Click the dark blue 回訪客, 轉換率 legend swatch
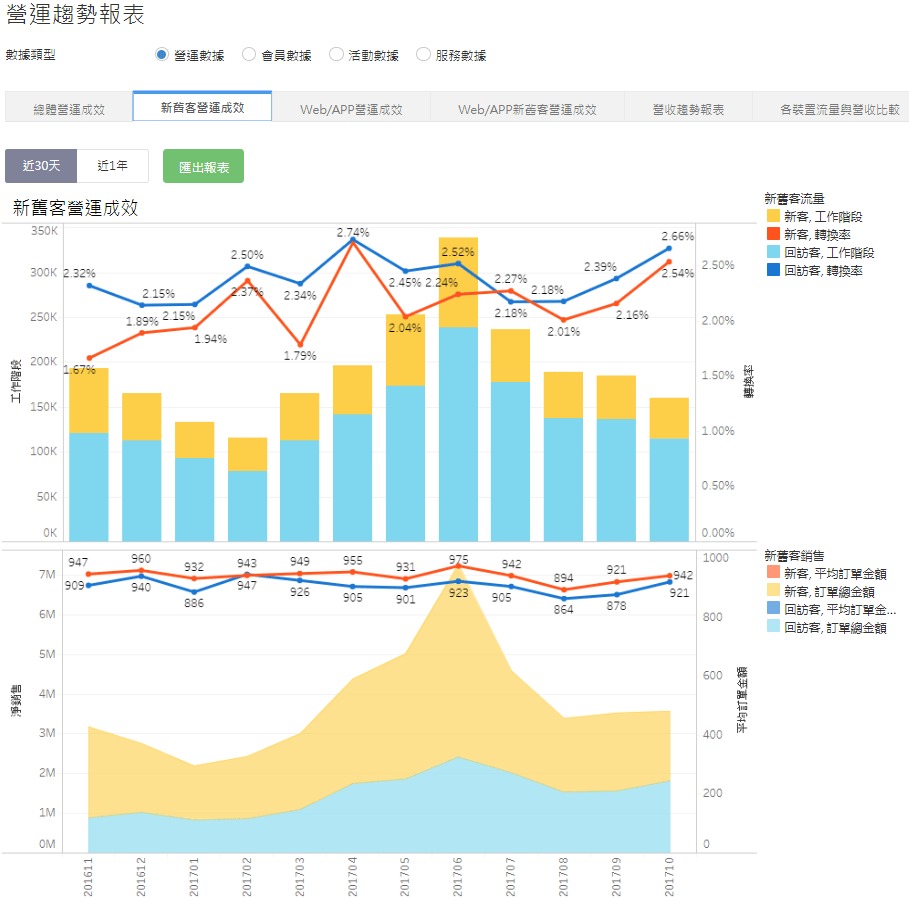Screen dimensions: 909x898 pyautogui.click(x=773, y=270)
